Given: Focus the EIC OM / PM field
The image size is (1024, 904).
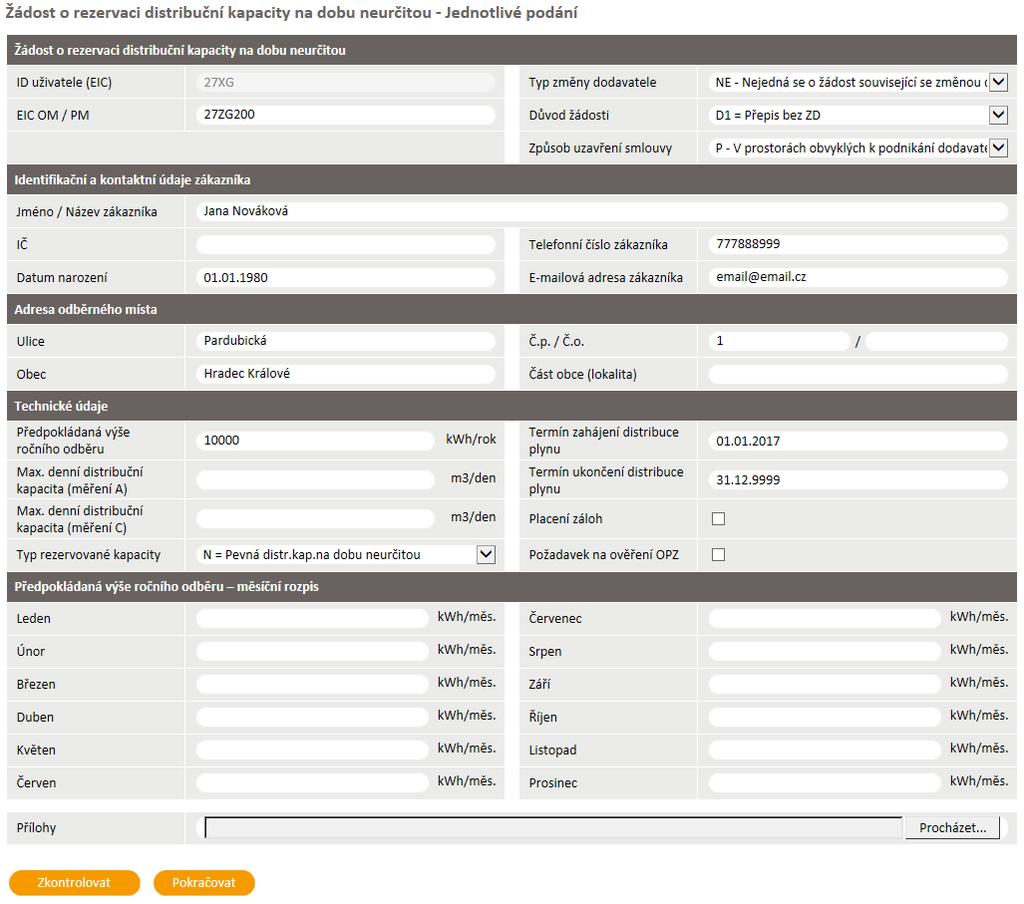Looking at the screenshot, I should click(345, 114).
